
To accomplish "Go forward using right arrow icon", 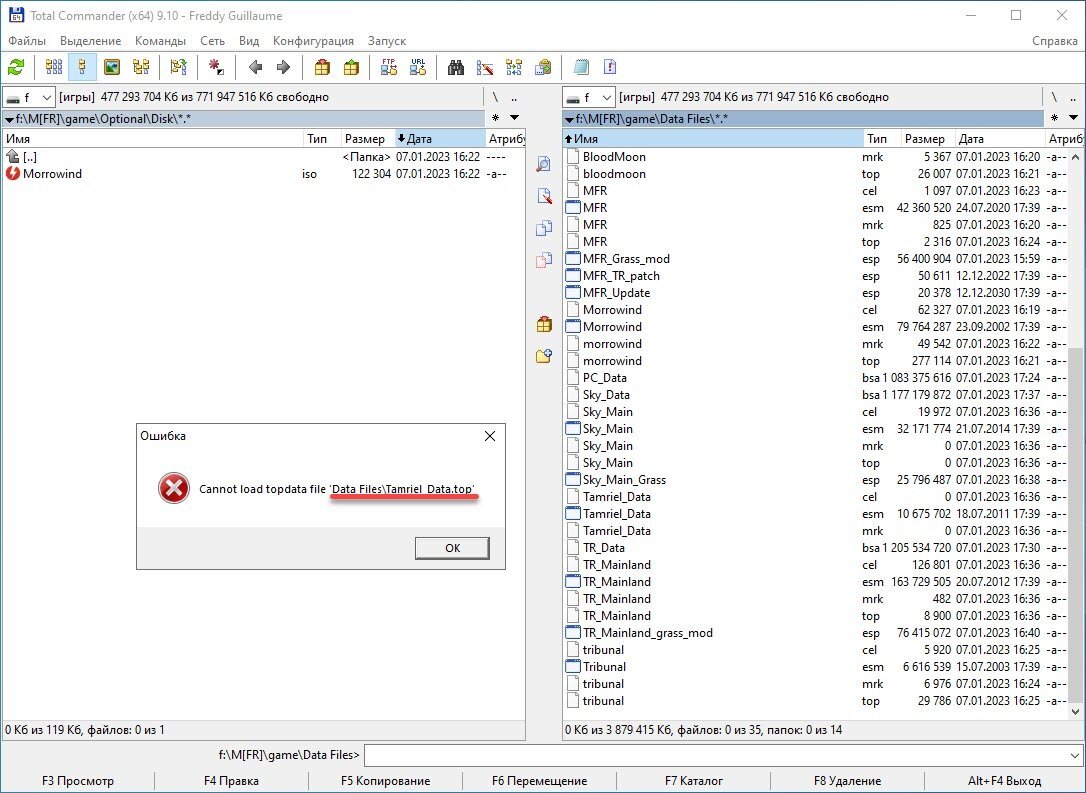I will pyautogui.click(x=283, y=67).
